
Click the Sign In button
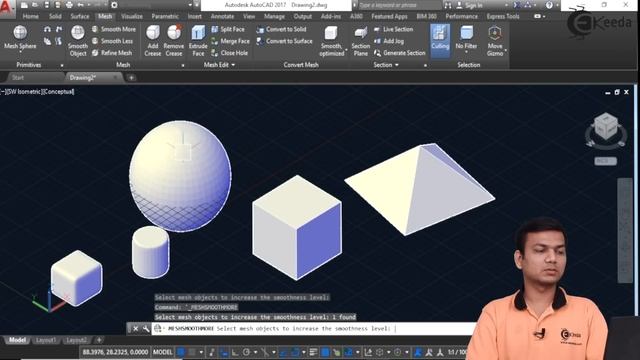(470, 5)
